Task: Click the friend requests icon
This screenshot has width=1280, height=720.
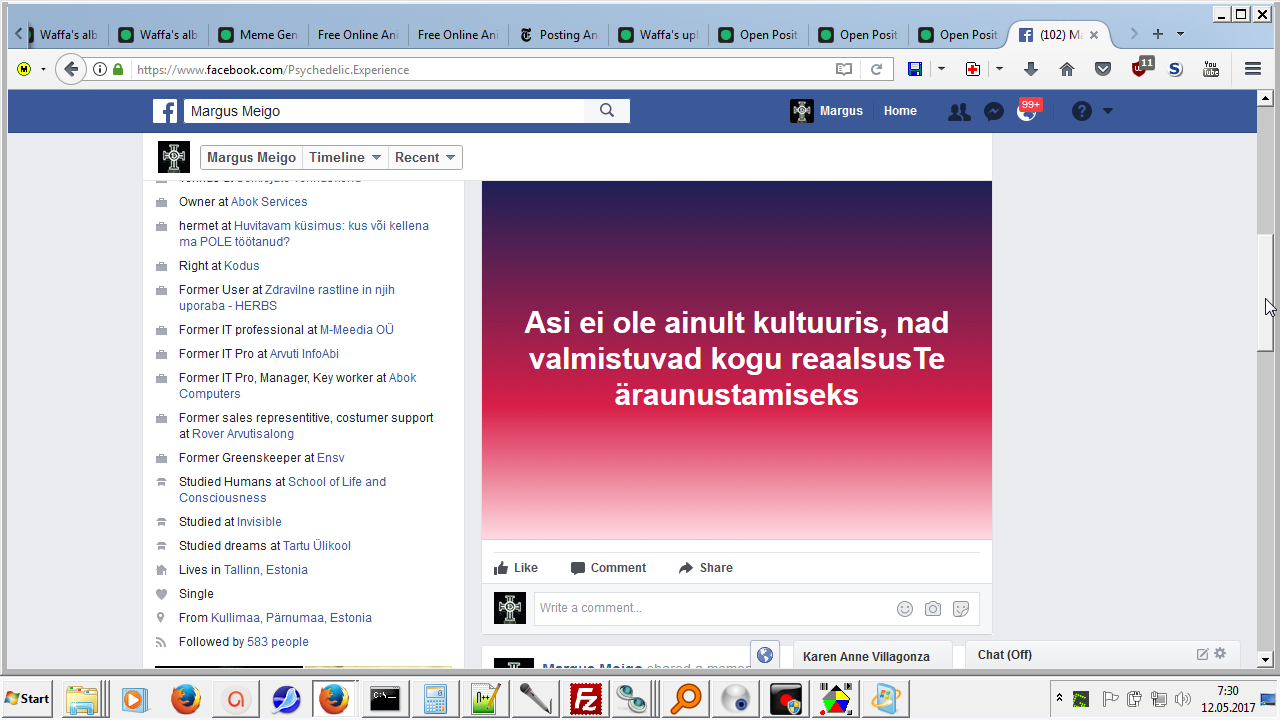Action: click(x=959, y=112)
